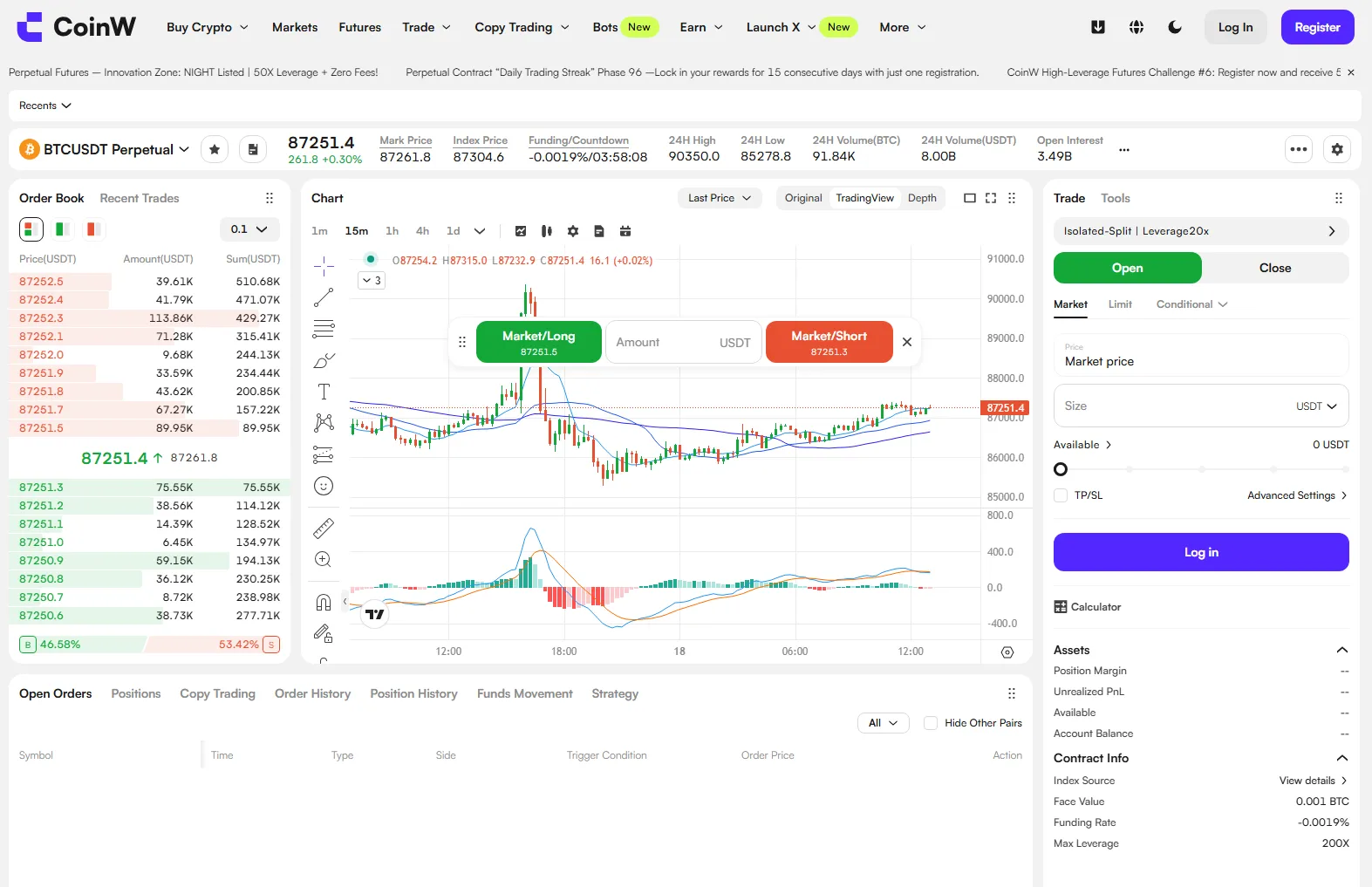
Task: Open Isolated-Split Leverage20x settings
Action: point(1201,231)
